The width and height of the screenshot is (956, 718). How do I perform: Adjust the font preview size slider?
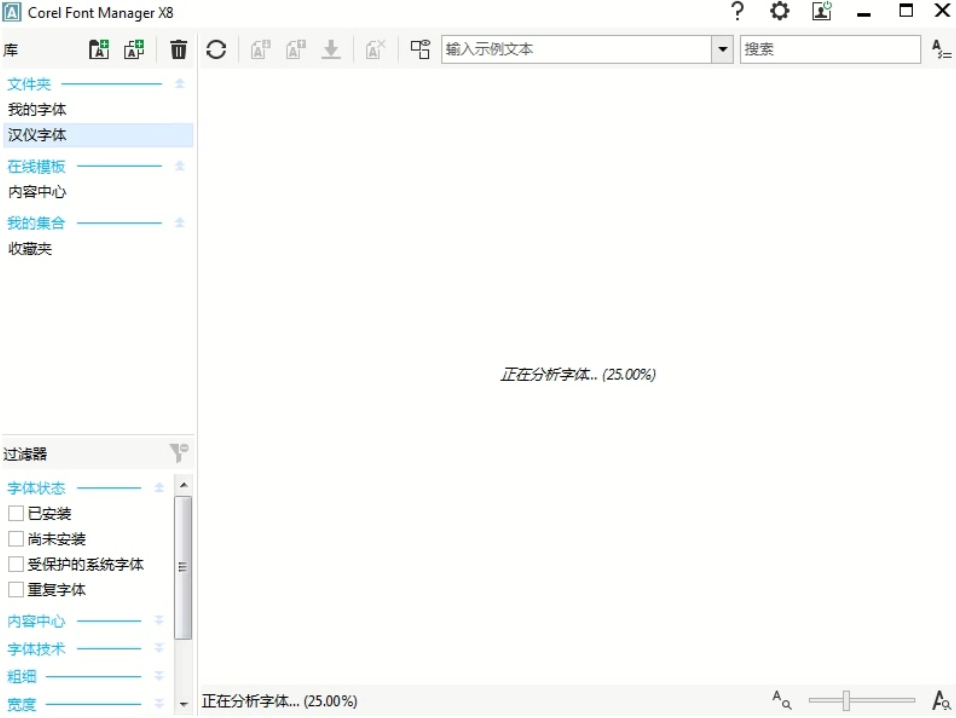[x=846, y=701]
